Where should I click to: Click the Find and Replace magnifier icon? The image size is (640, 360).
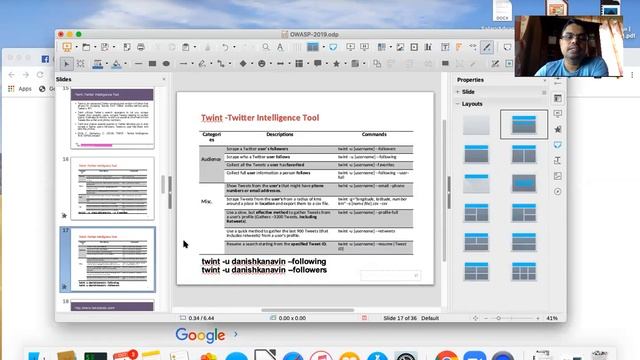click(266, 47)
